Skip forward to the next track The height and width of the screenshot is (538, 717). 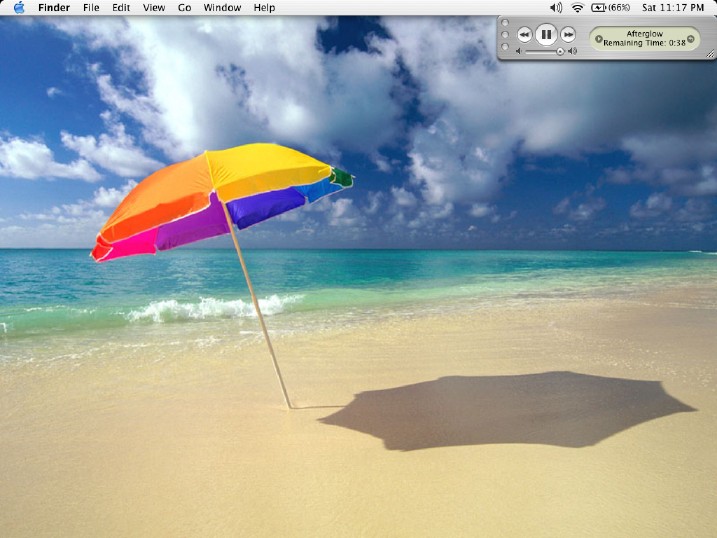(567, 34)
